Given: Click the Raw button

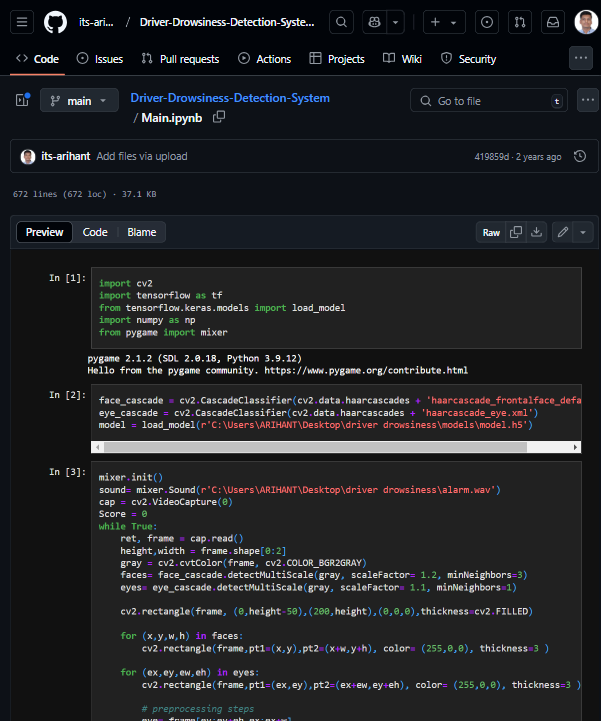Looking at the screenshot, I should 491,232.
